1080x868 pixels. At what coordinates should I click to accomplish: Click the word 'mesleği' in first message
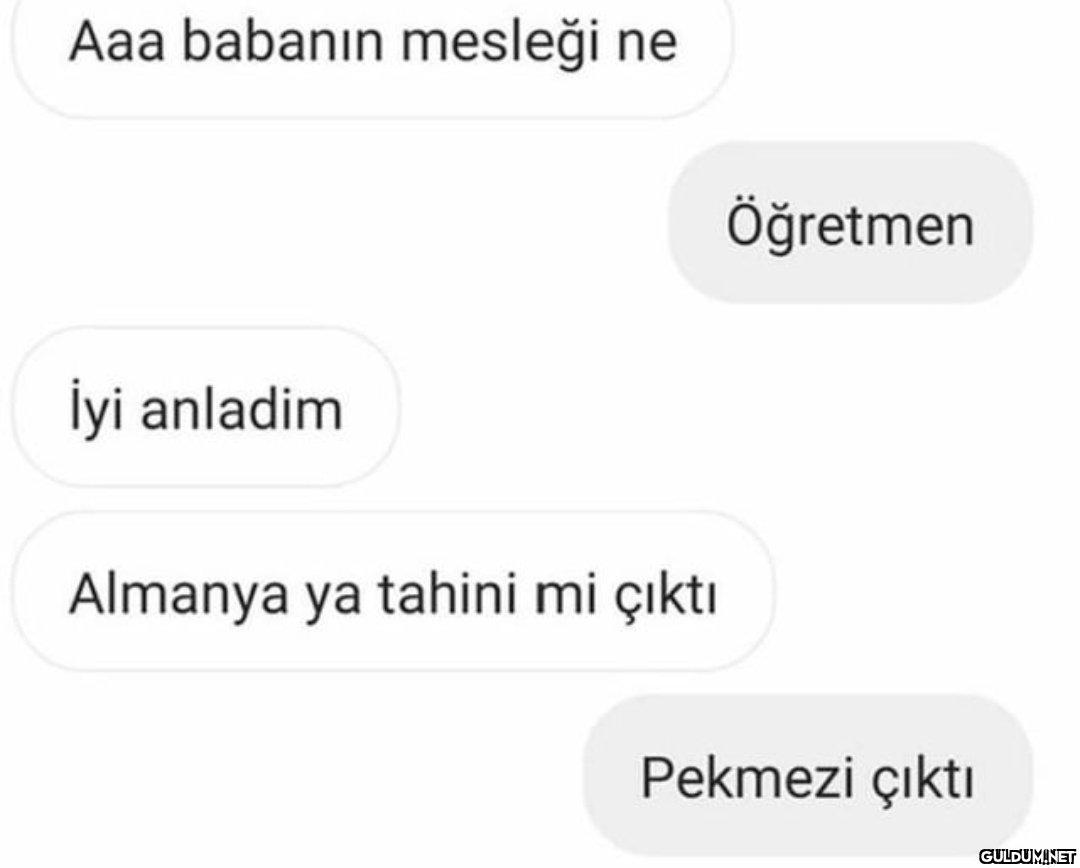[x=499, y=43]
